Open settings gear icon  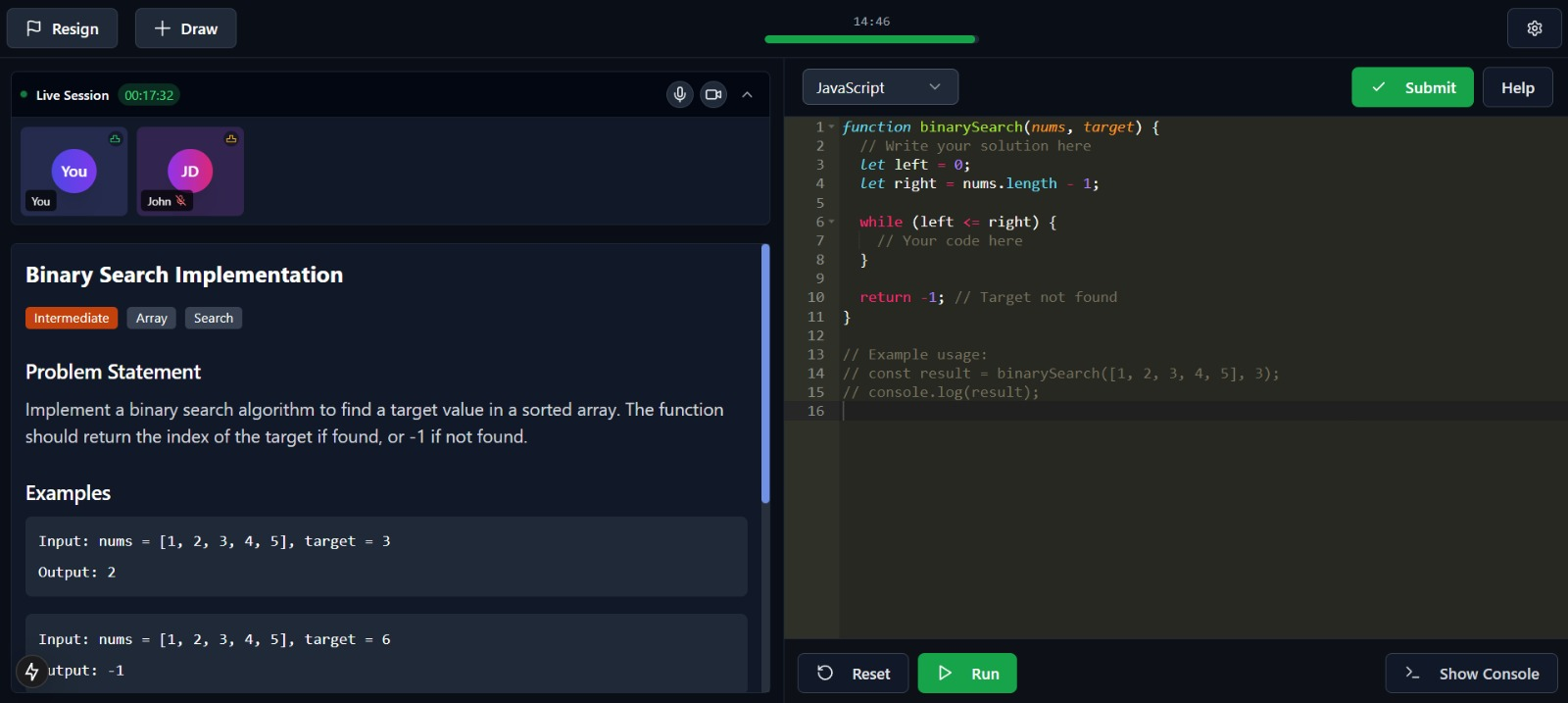[1535, 28]
